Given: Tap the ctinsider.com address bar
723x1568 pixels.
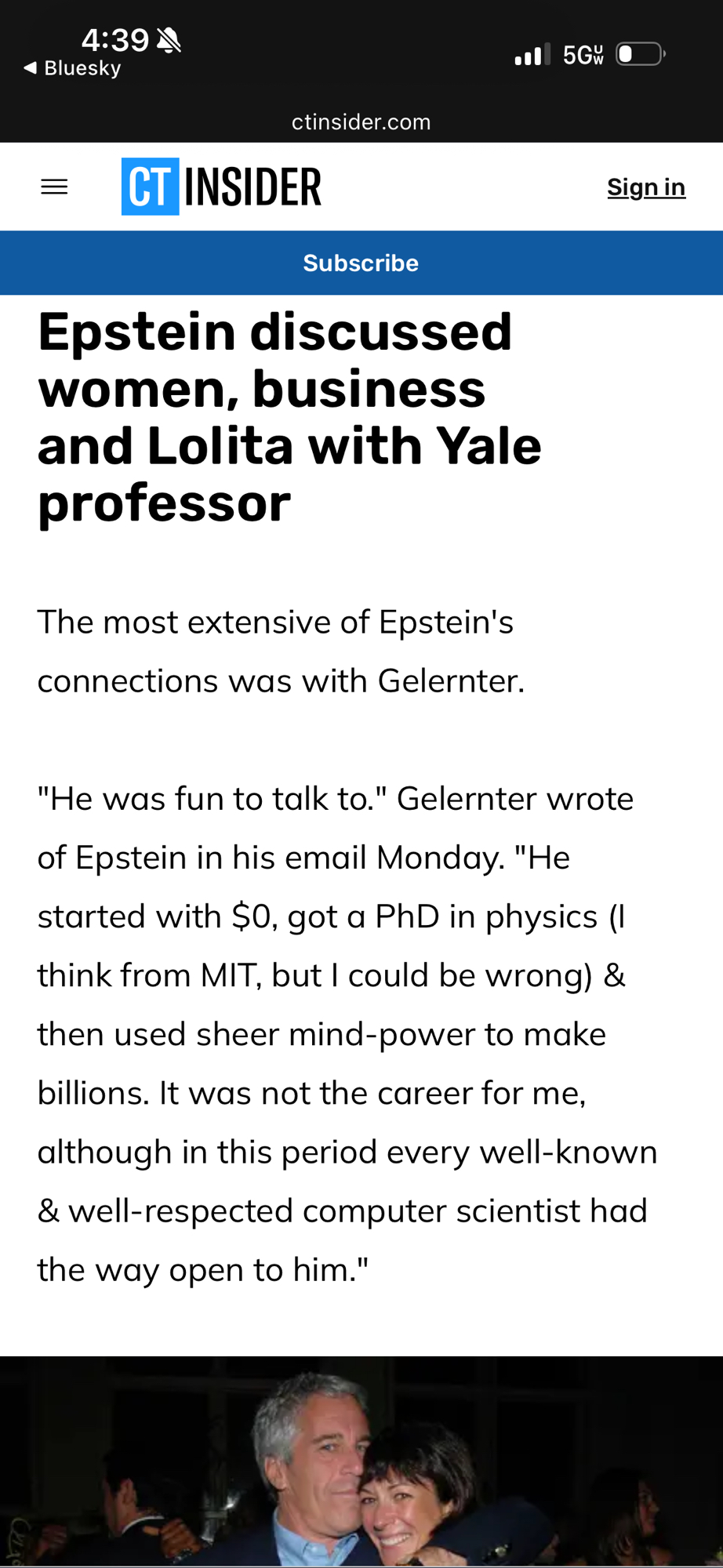Looking at the screenshot, I should pos(361,122).
